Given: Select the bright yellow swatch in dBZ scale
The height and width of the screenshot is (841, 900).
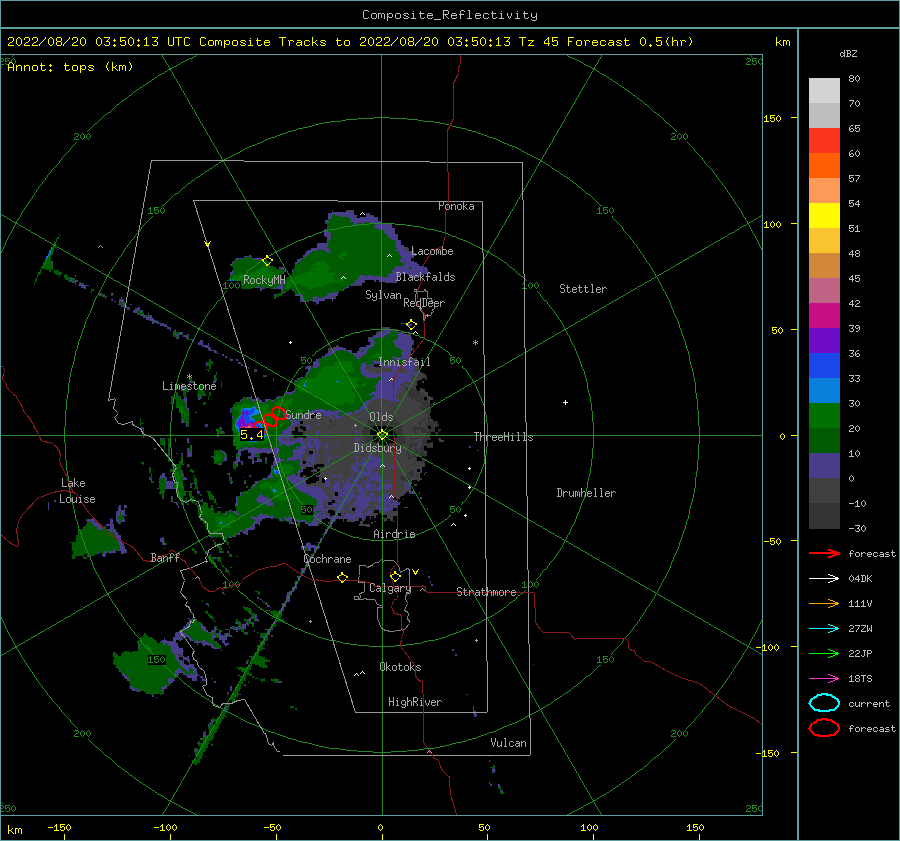Looking at the screenshot, I should [824, 215].
